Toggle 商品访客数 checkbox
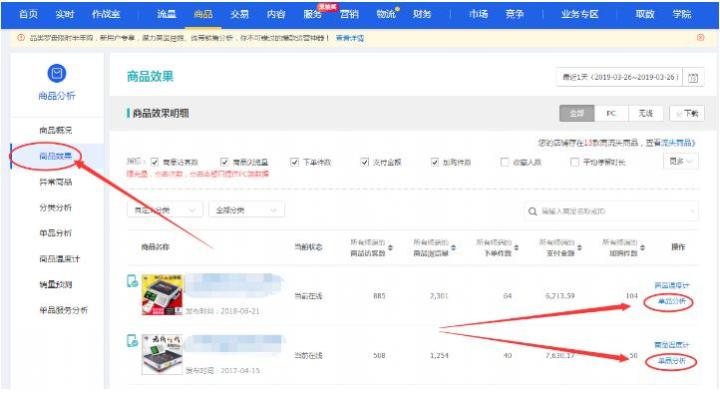Viewport: 720px width, 394px height. (x=155, y=162)
